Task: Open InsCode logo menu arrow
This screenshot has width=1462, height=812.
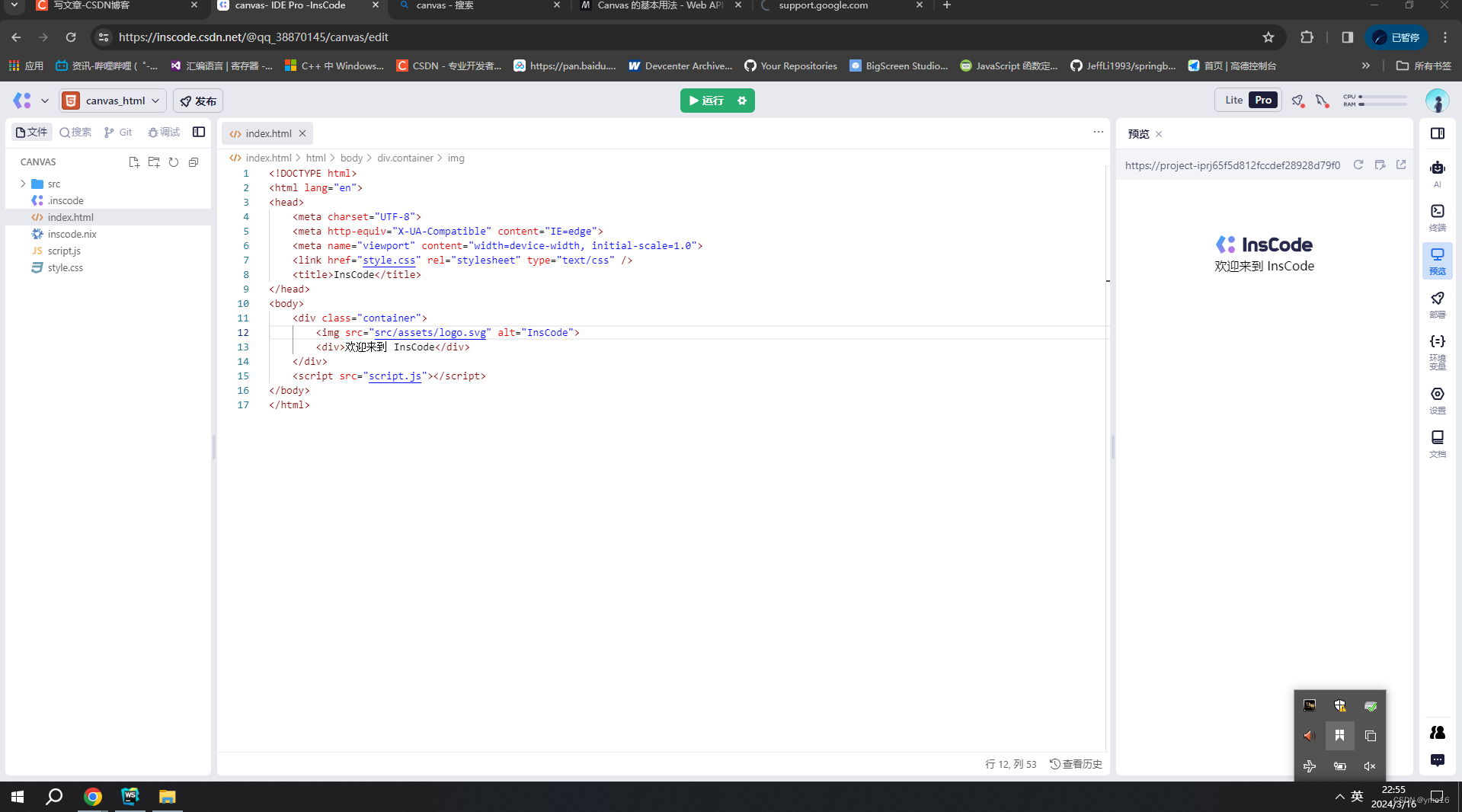Action: [x=45, y=101]
